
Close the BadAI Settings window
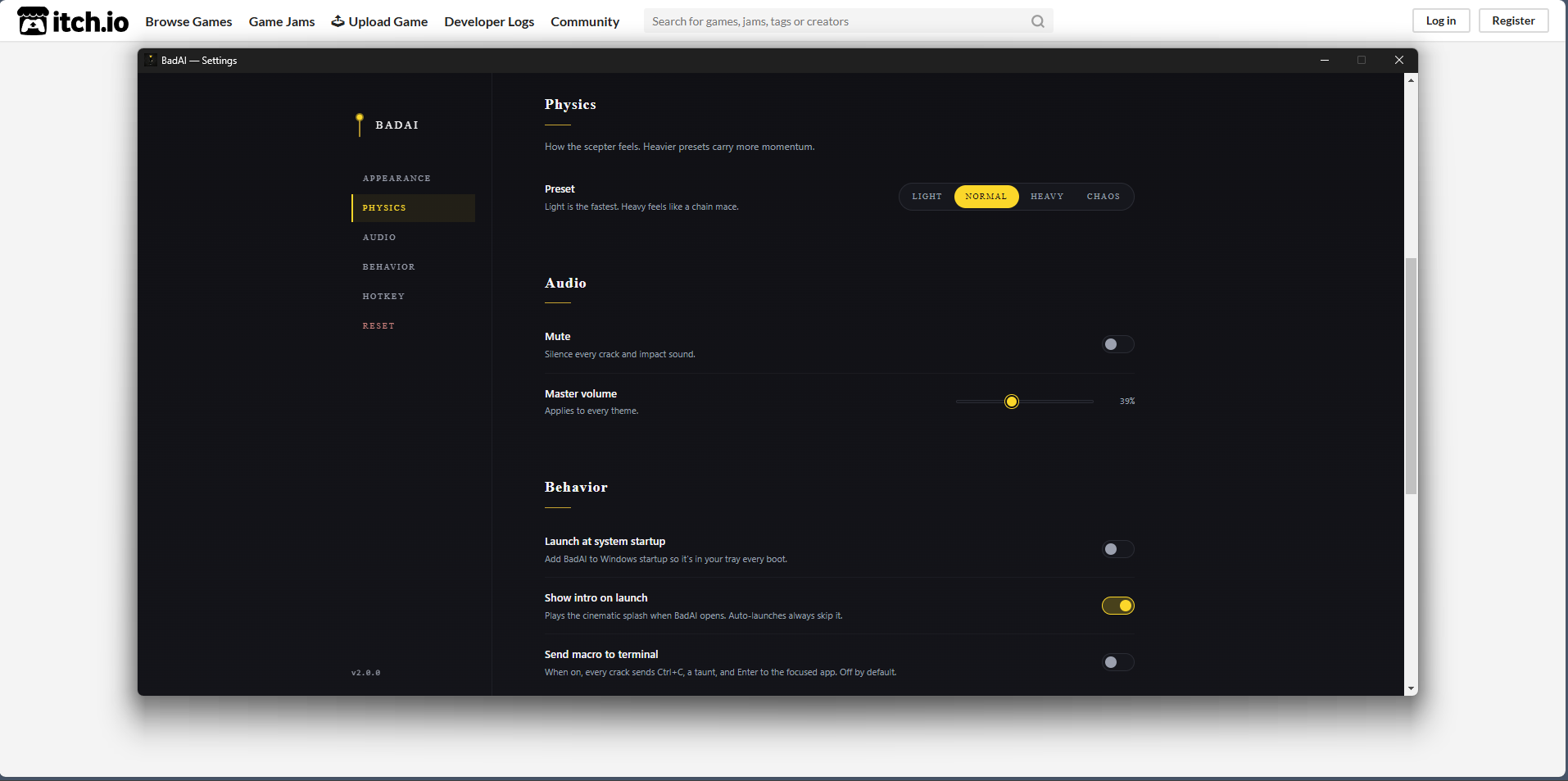click(x=1399, y=60)
